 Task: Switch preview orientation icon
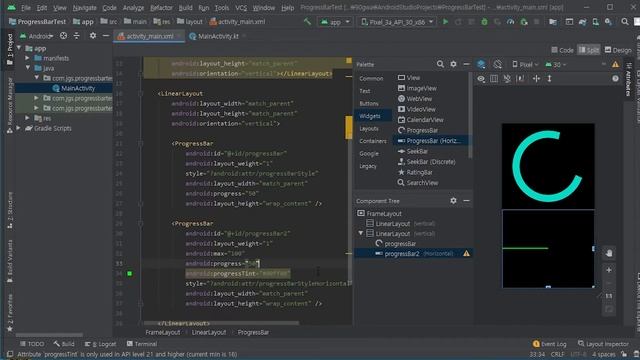coord(497,64)
